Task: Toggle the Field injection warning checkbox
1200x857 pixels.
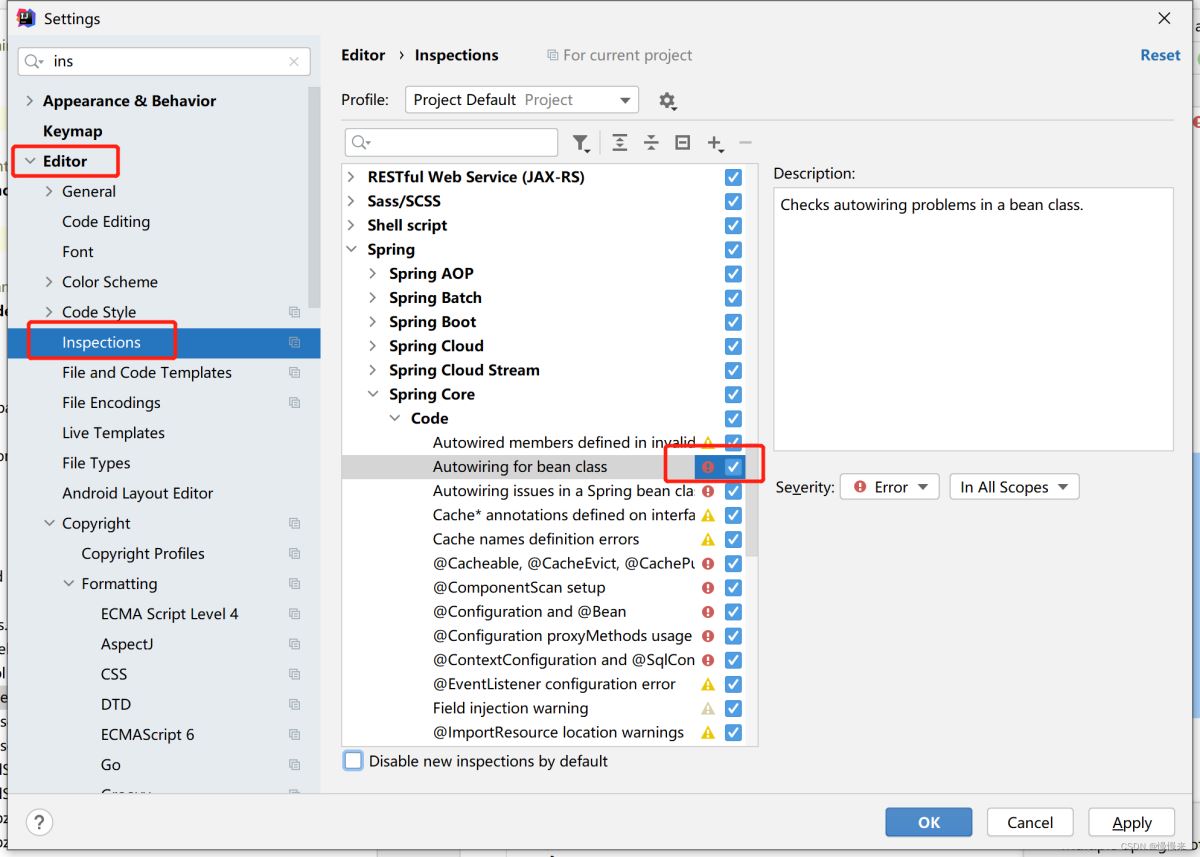Action: coord(733,708)
